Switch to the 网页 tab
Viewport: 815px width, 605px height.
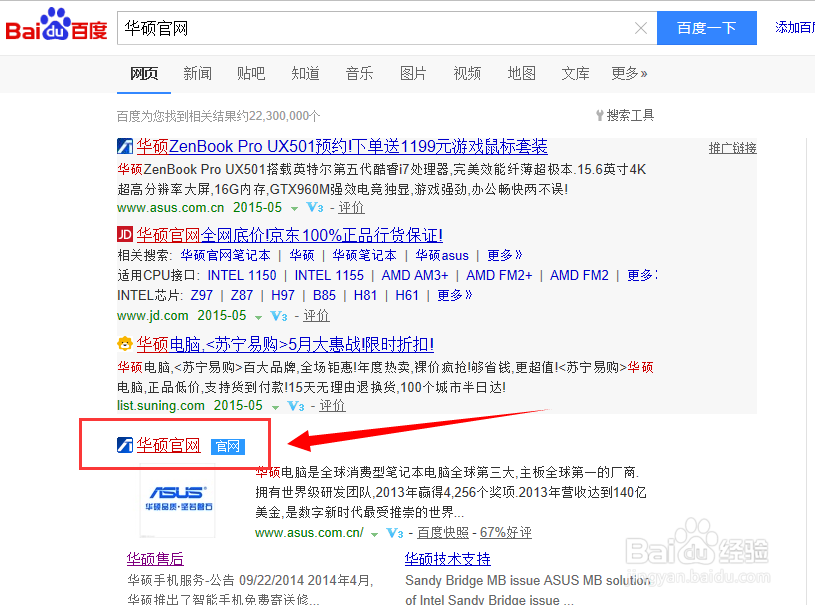tap(144, 73)
